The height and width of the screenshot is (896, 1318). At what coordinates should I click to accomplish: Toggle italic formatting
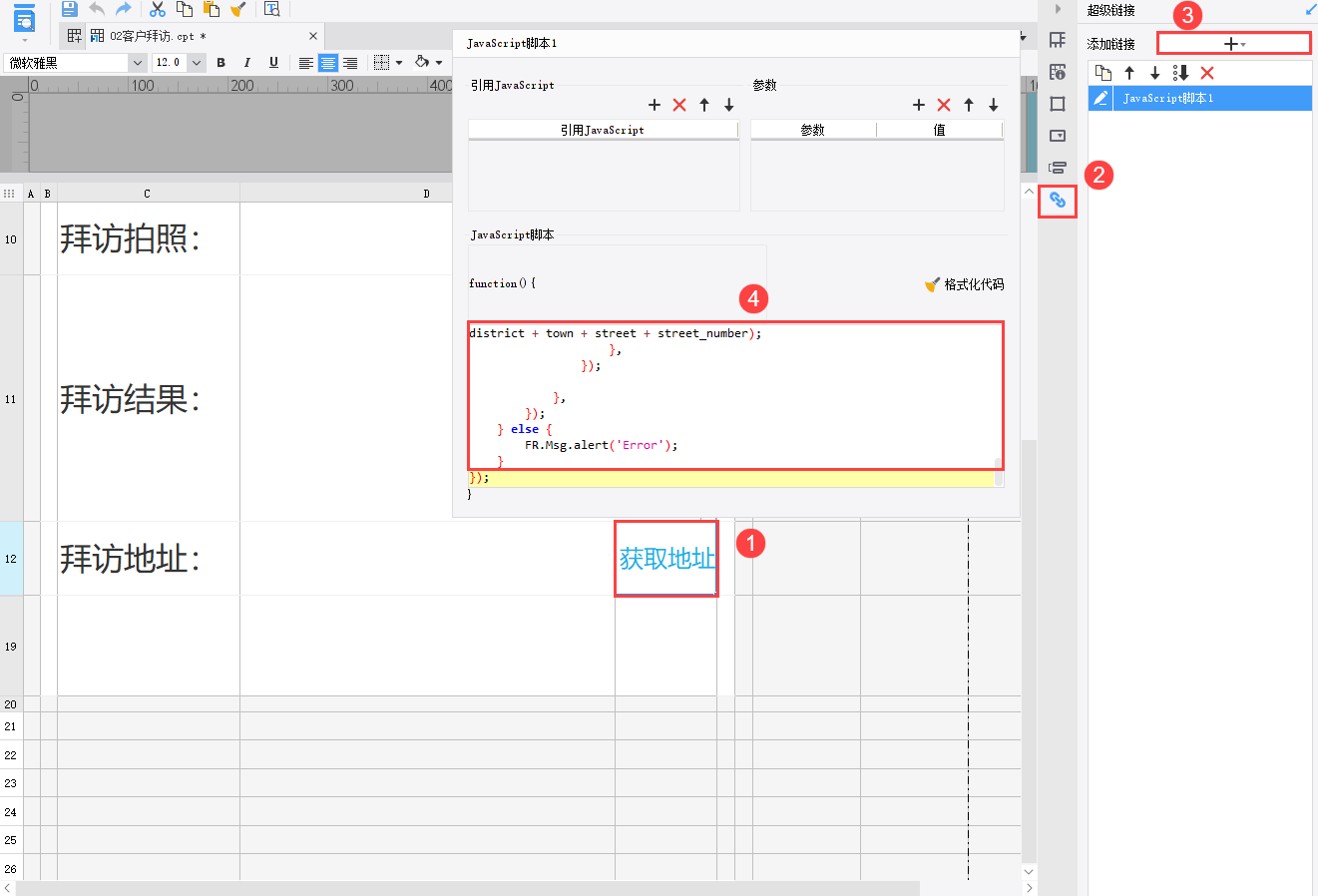[247, 63]
